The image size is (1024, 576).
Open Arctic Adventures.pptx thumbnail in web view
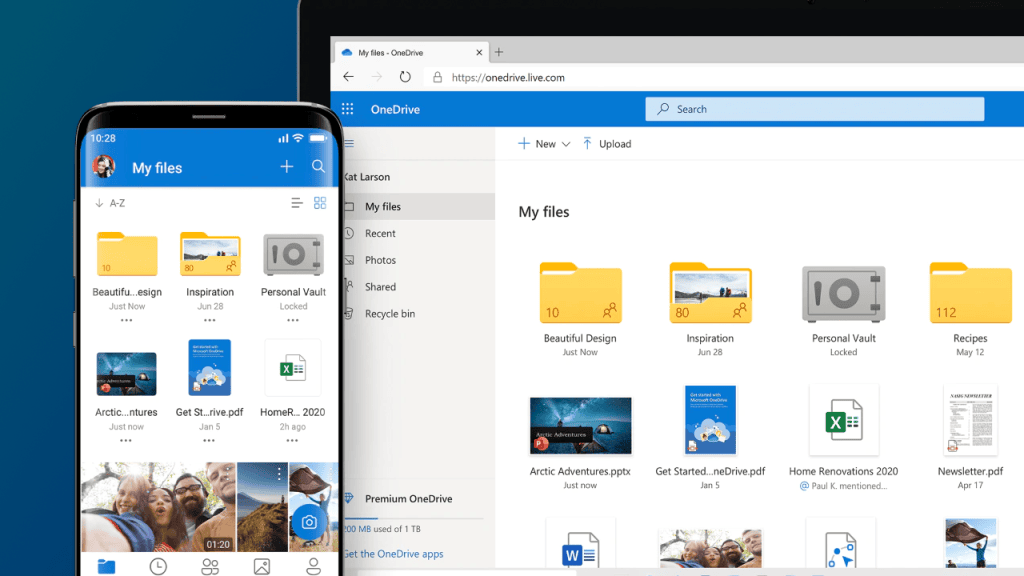point(581,425)
